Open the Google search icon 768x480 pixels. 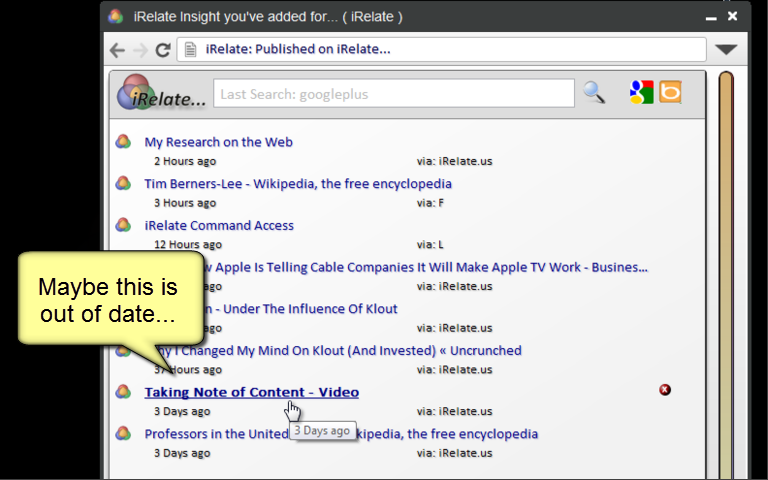(x=641, y=92)
